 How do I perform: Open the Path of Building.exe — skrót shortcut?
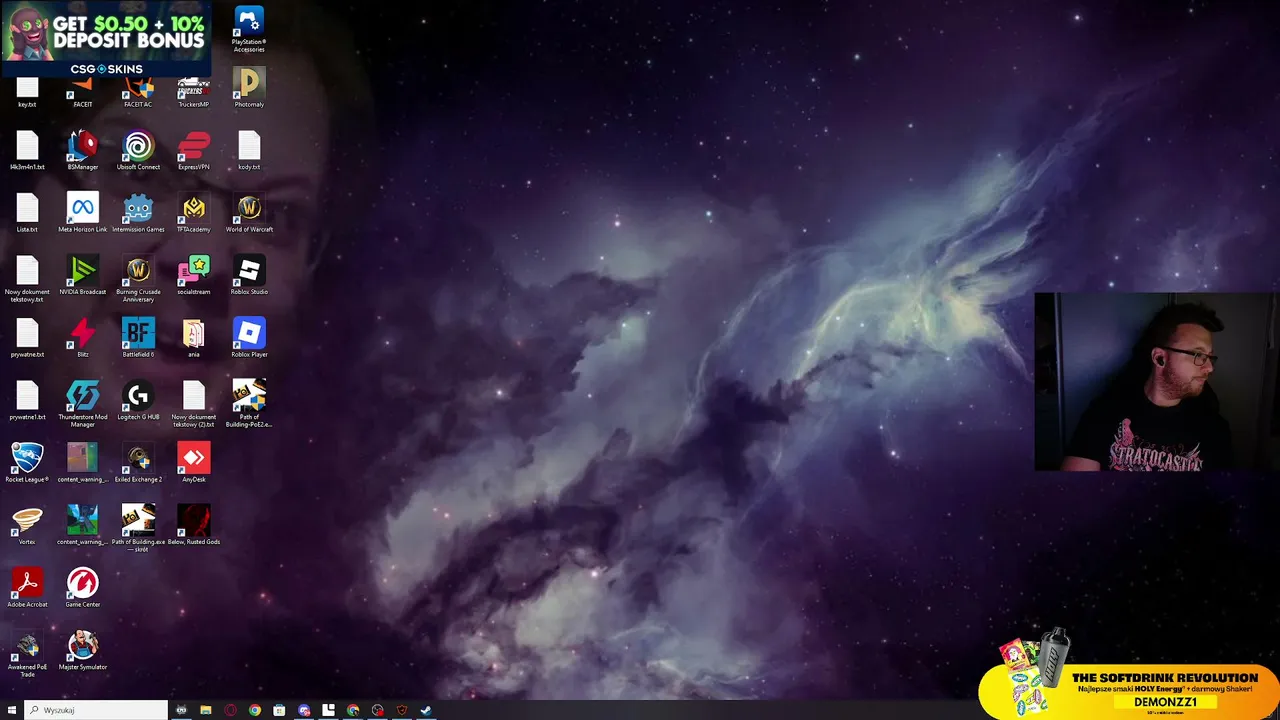(x=138, y=529)
